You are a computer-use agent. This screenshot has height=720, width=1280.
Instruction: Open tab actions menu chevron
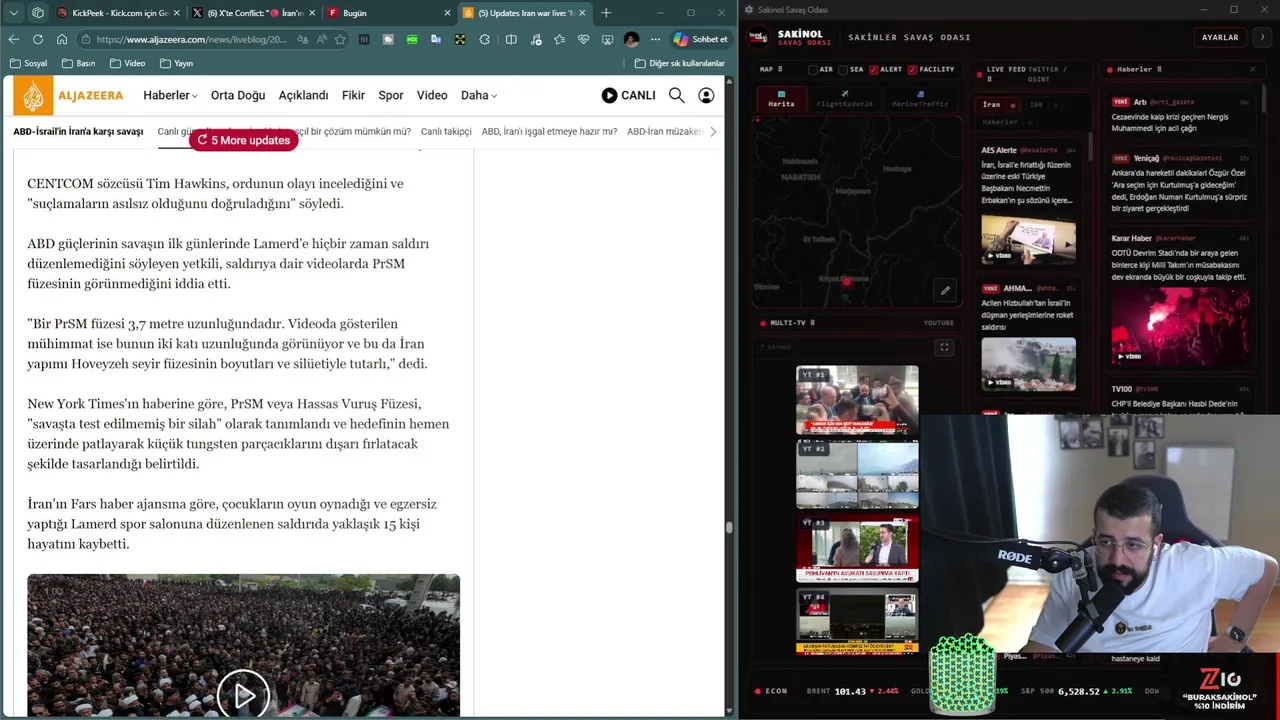pos(13,13)
